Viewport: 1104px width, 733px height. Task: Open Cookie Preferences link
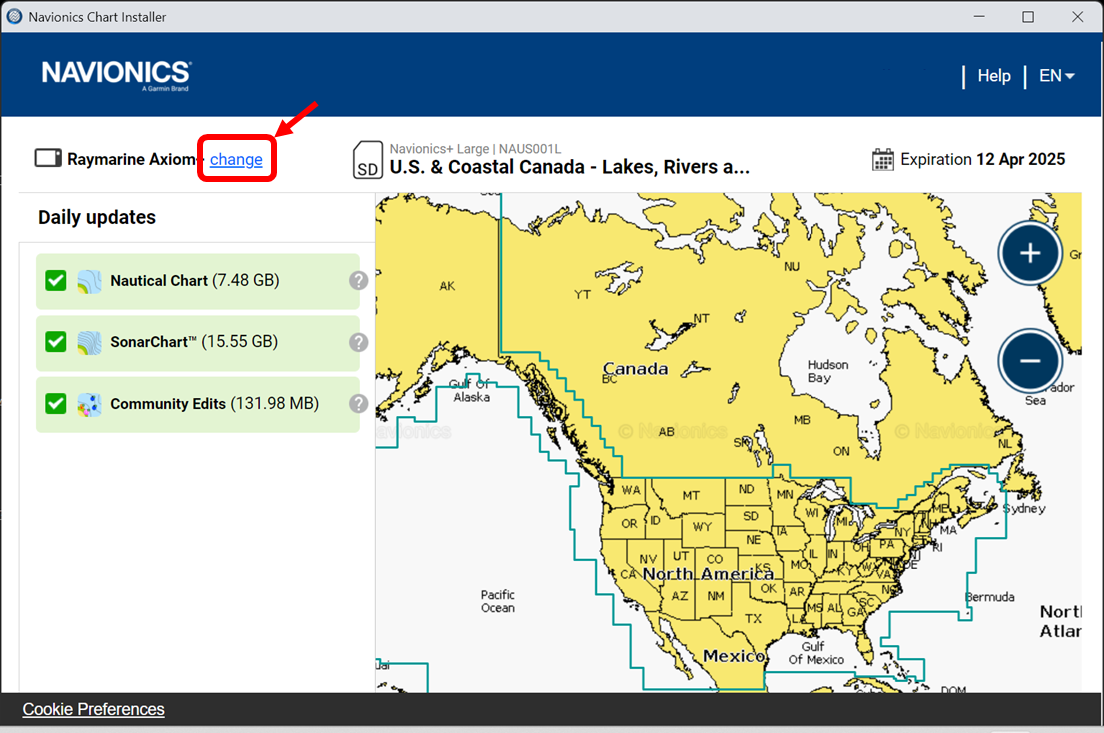[x=93, y=709]
